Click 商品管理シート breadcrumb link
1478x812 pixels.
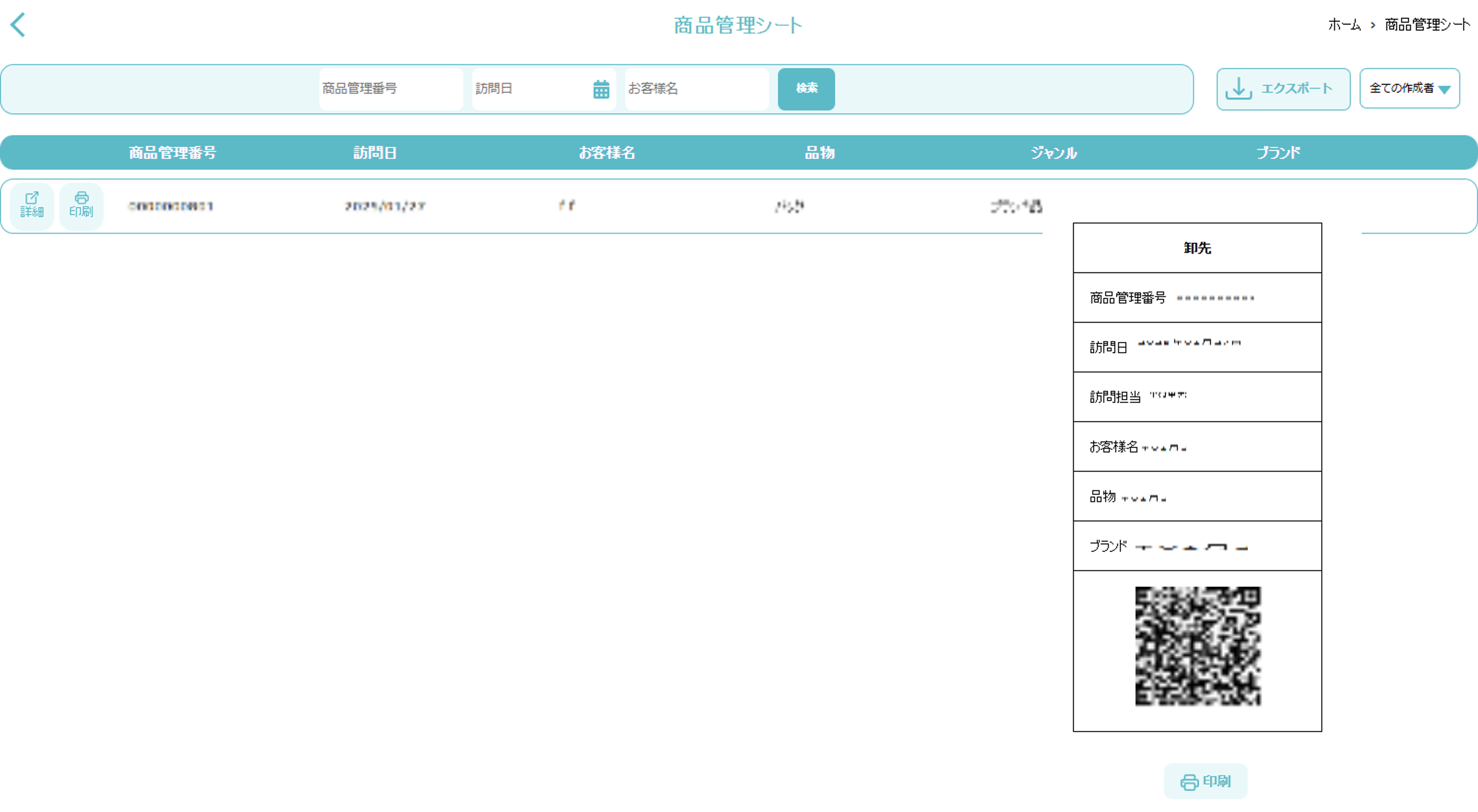point(1428,25)
